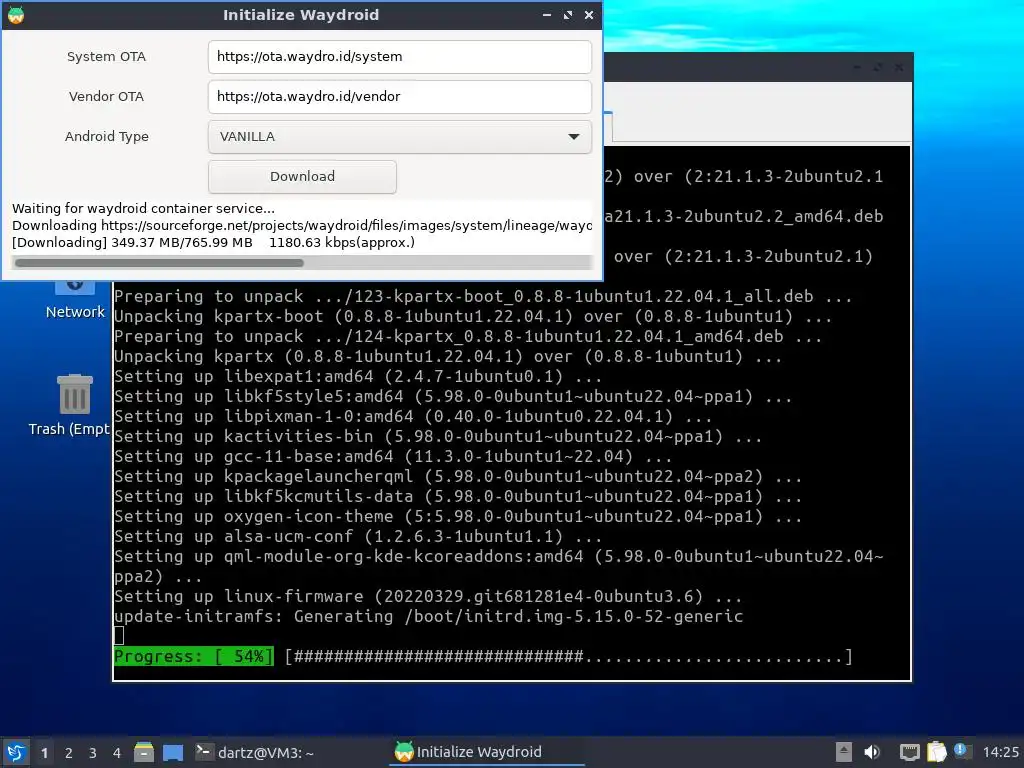This screenshot has width=1024, height=768.
Task: Click the 'Unpacking kpartx-boot' terminal line
Action: 473,317
